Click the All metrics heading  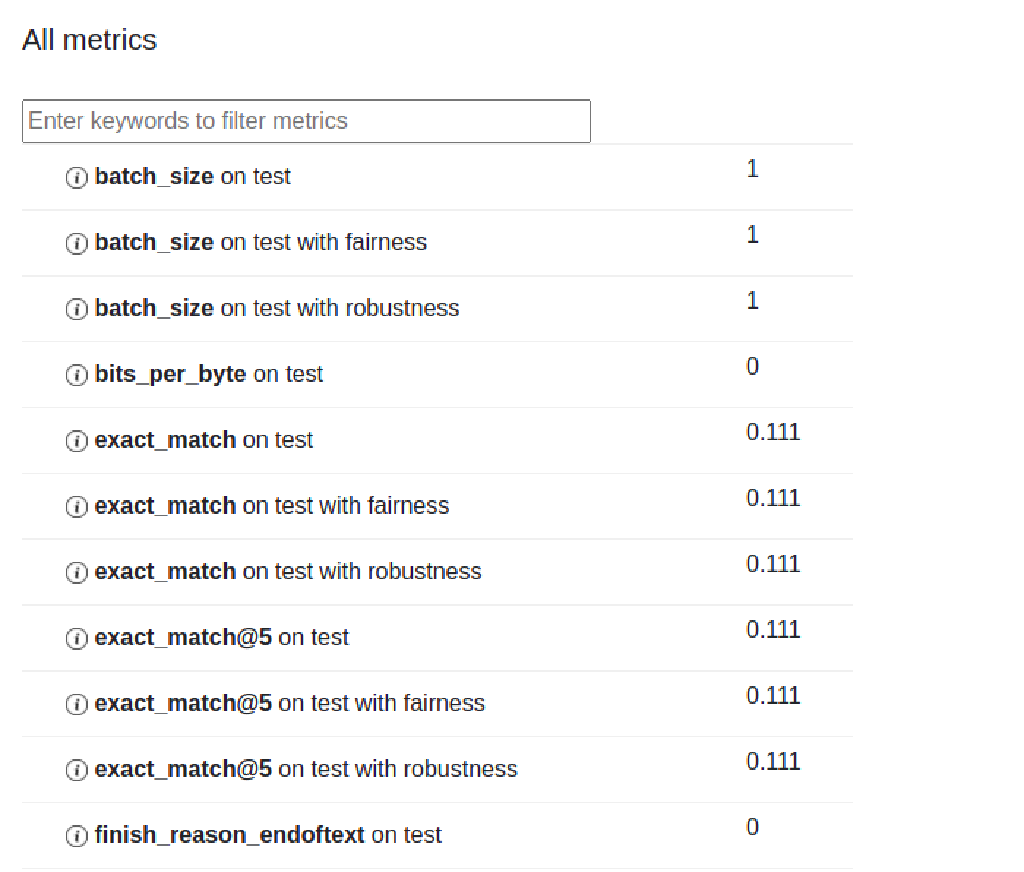pos(89,40)
